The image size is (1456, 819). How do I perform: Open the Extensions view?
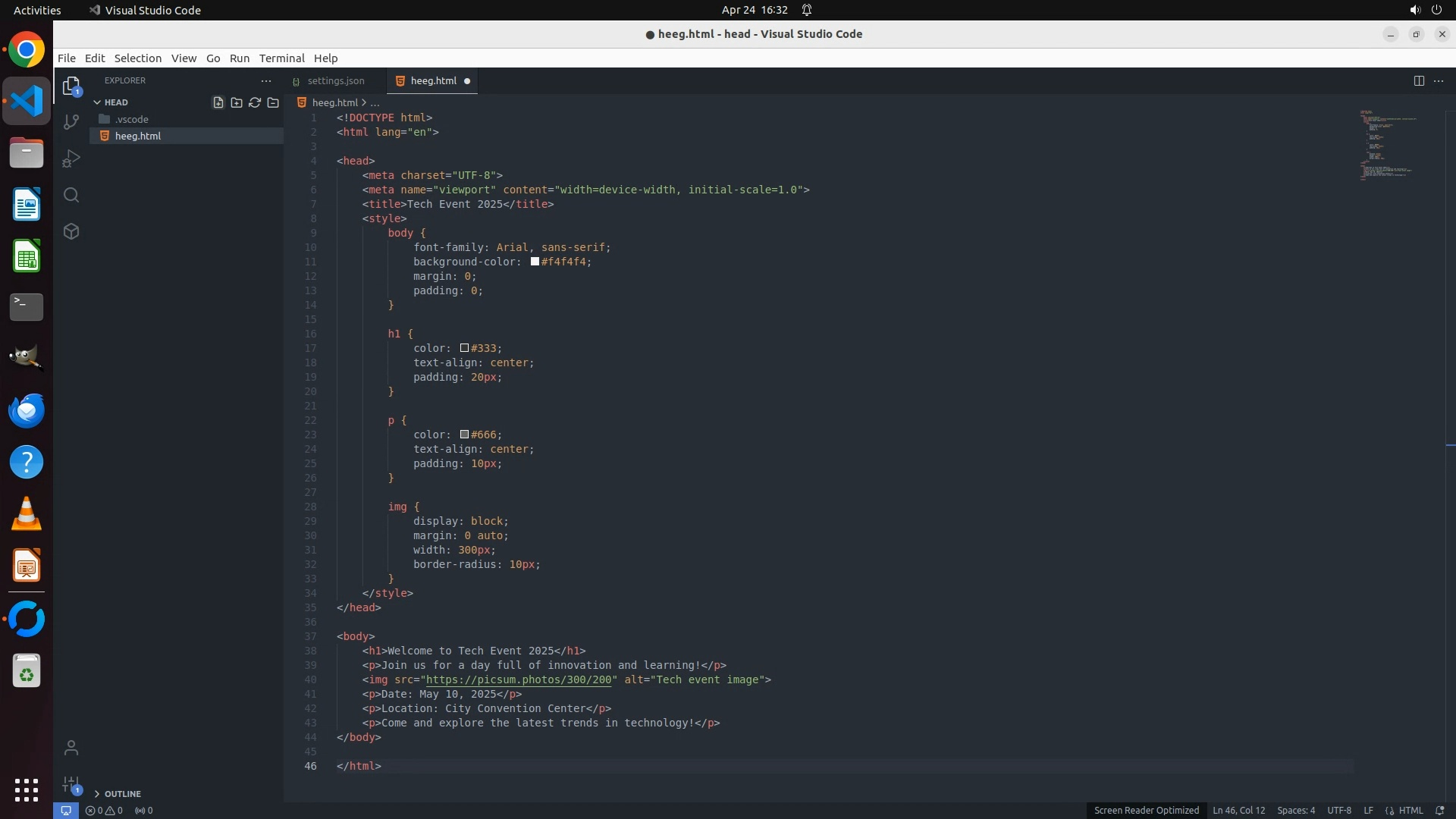(71, 231)
